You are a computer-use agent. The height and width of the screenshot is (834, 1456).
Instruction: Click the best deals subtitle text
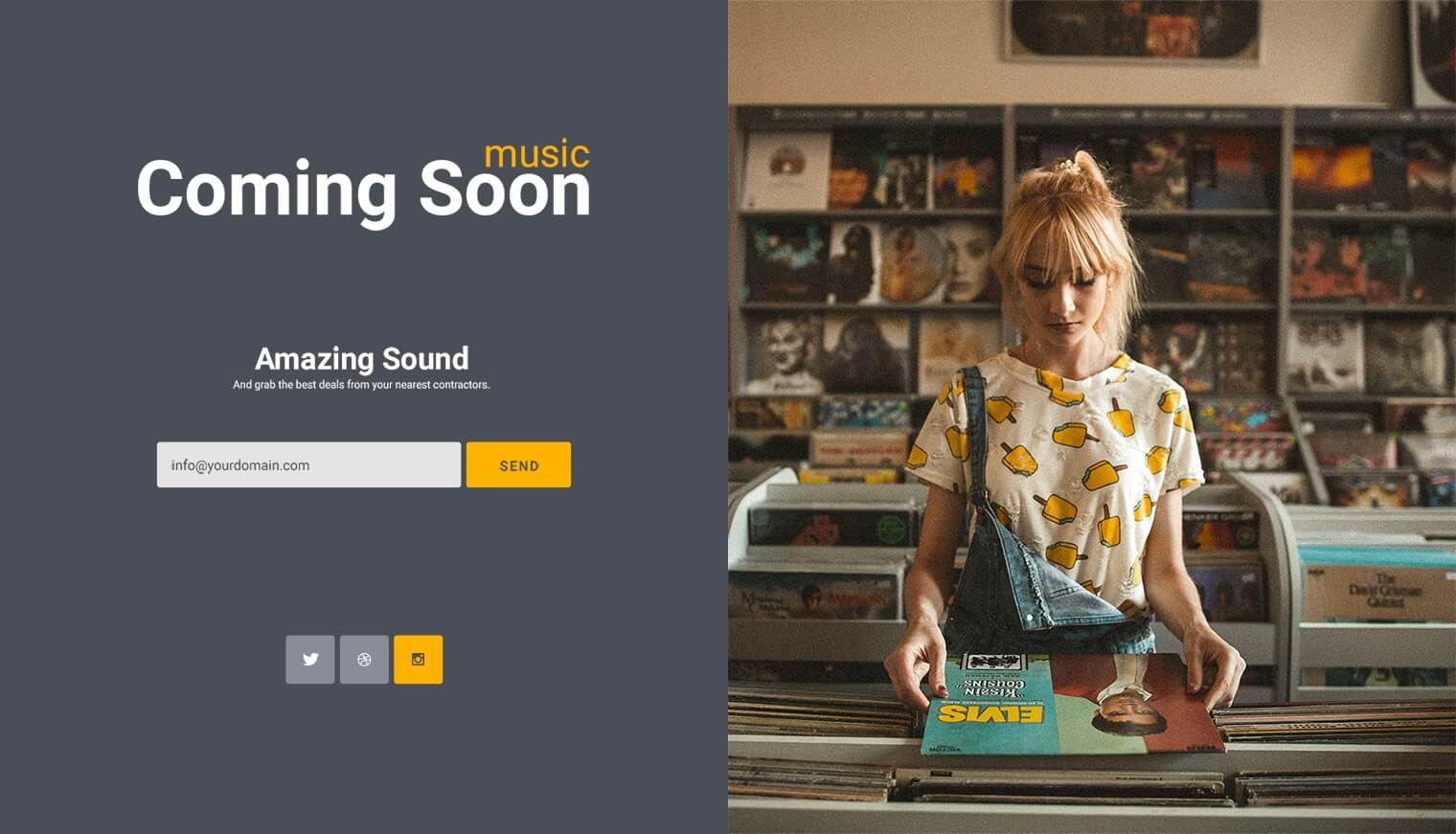tap(361, 385)
